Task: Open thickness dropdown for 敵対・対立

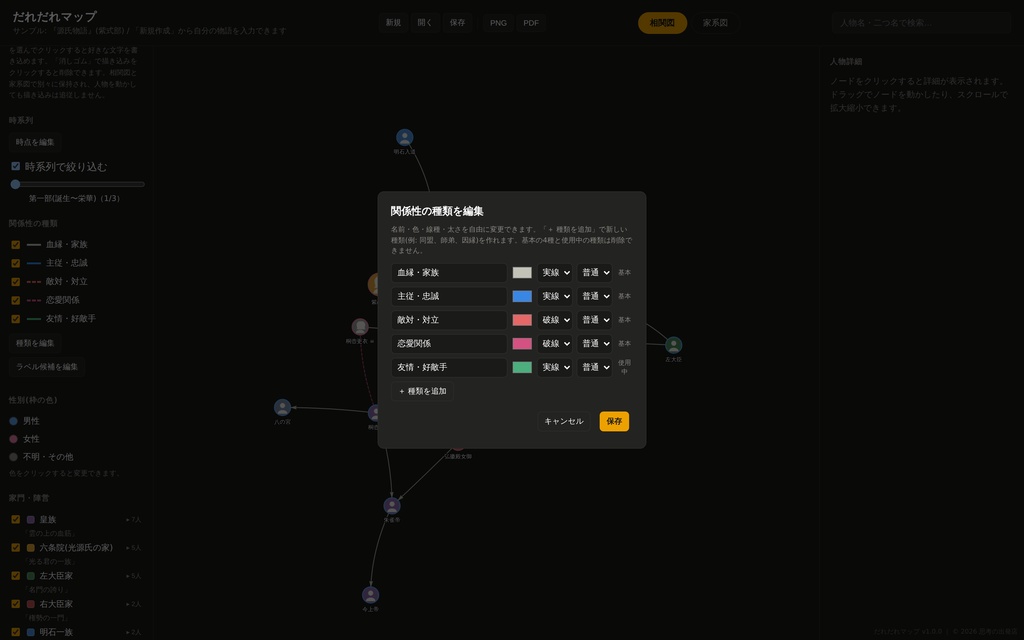Action: coord(594,320)
